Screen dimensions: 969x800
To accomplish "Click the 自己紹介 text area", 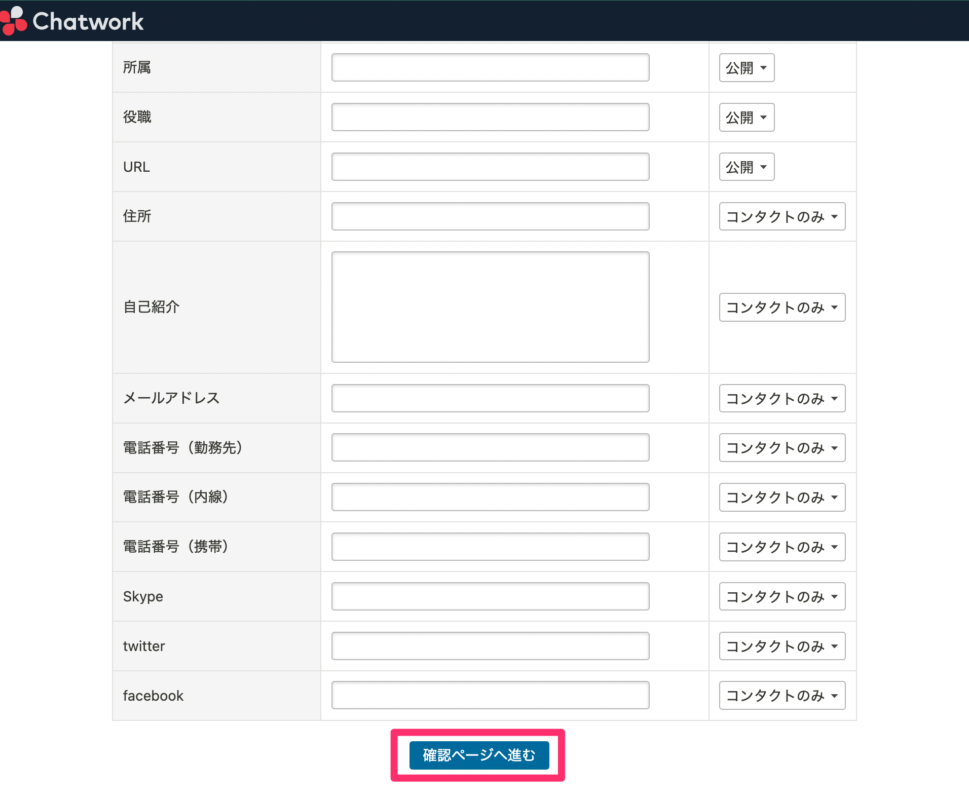I will (489, 307).
